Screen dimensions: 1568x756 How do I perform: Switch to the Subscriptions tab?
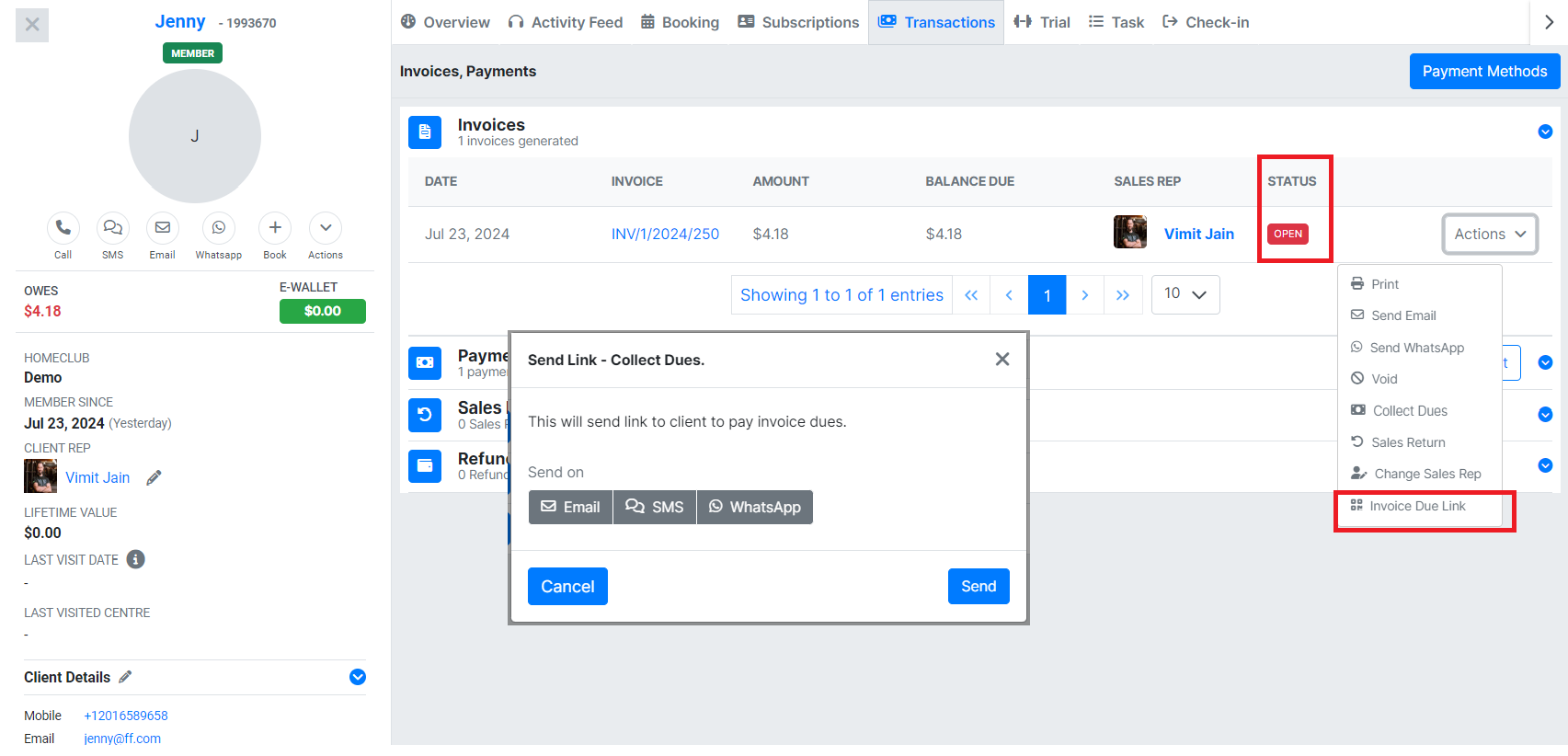(798, 22)
